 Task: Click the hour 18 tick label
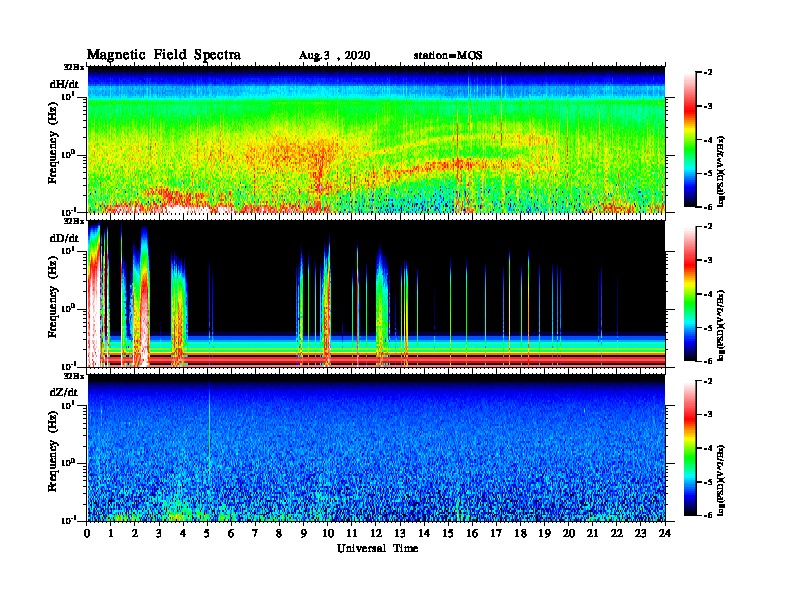[x=520, y=533]
